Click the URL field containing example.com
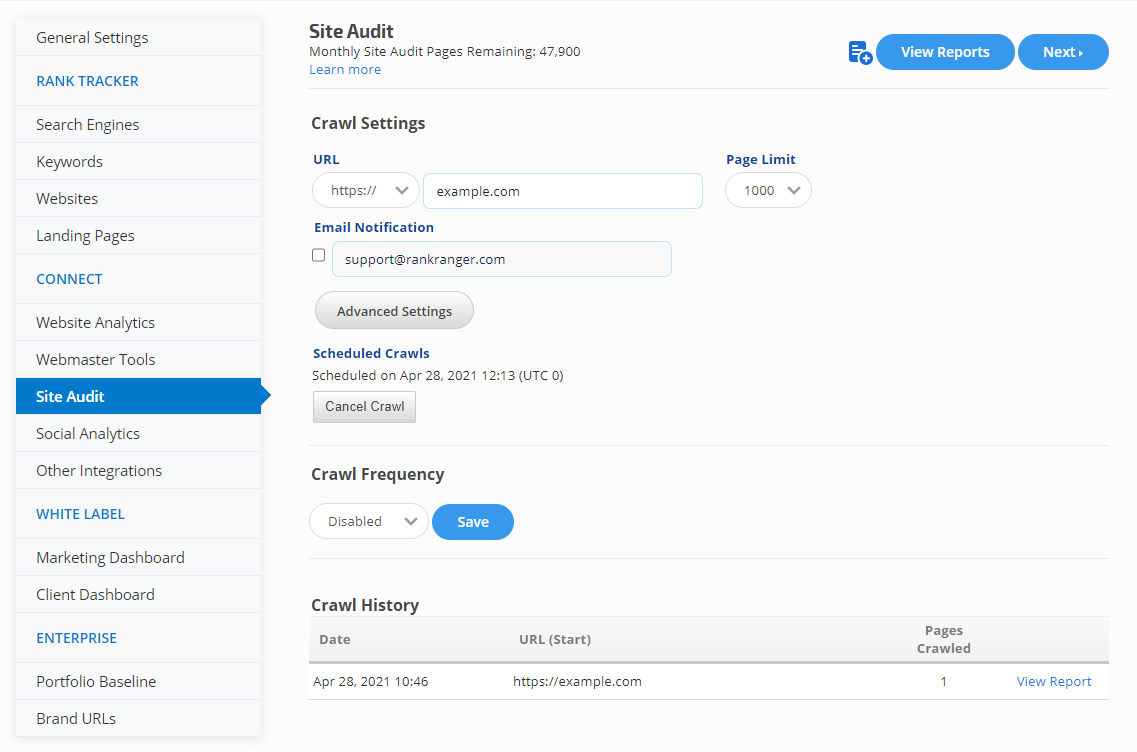This screenshot has height=752, width=1137. click(562, 191)
